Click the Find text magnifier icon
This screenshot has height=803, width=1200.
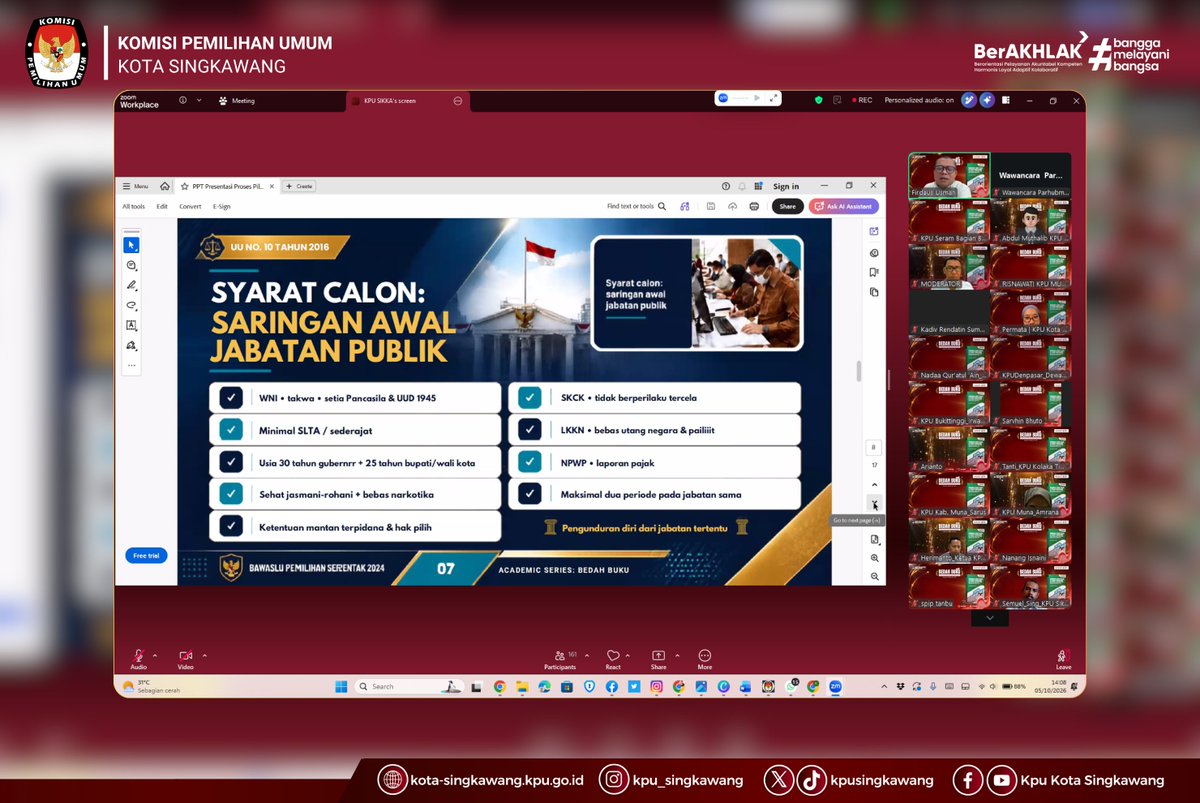(x=661, y=206)
